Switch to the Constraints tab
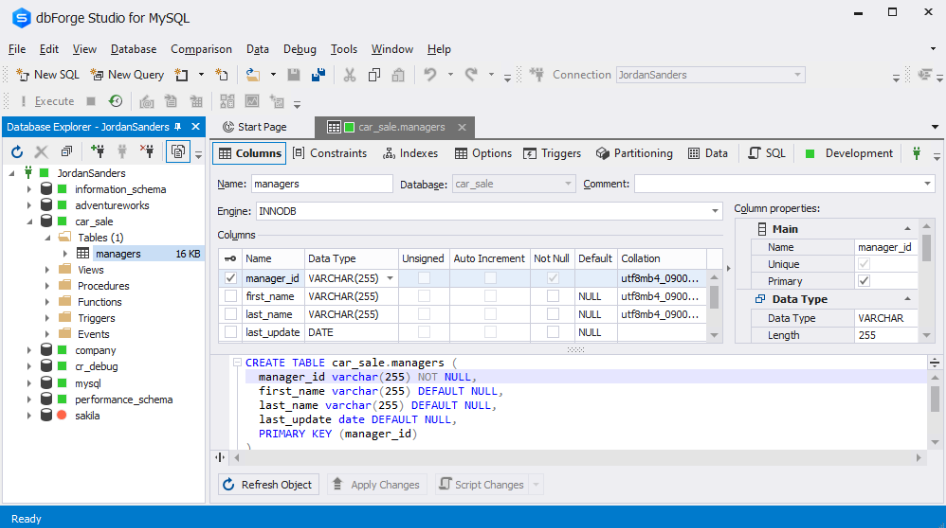 [x=330, y=153]
